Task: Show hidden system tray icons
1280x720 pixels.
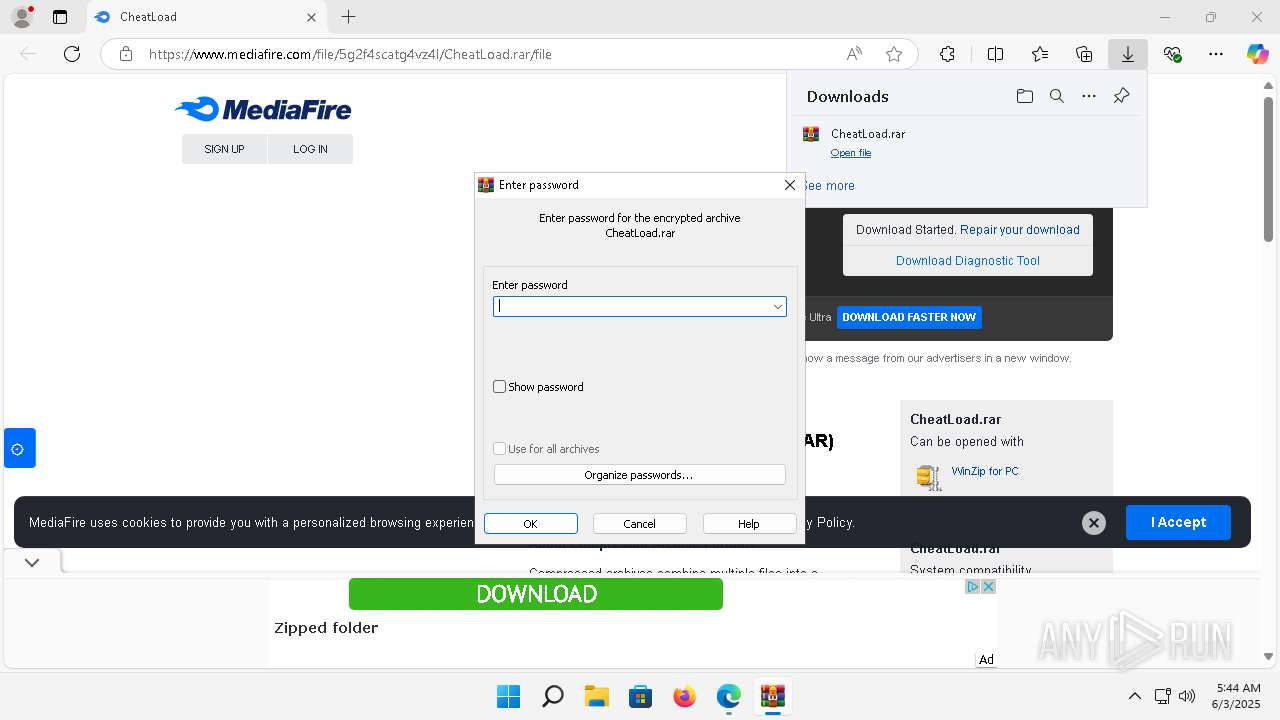Action: pyautogui.click(x=1134, y=696)
